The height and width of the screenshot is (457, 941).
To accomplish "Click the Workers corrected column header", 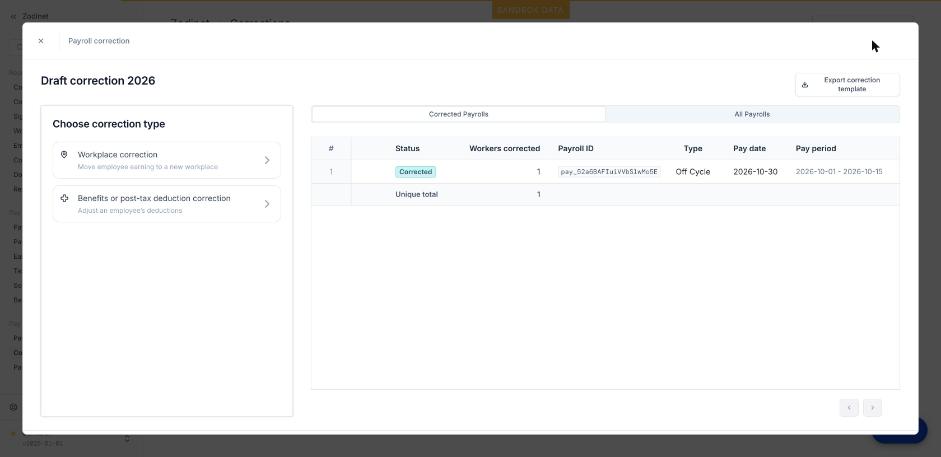I will (x=505, y=148).
